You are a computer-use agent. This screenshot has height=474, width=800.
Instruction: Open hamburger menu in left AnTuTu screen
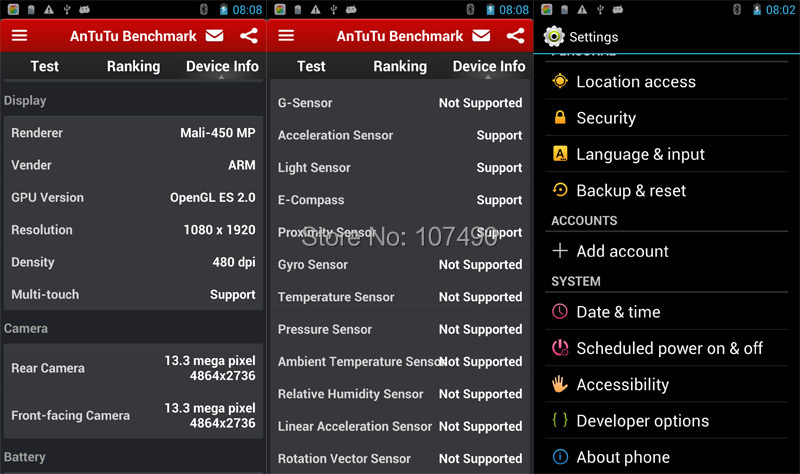(19, 35)
